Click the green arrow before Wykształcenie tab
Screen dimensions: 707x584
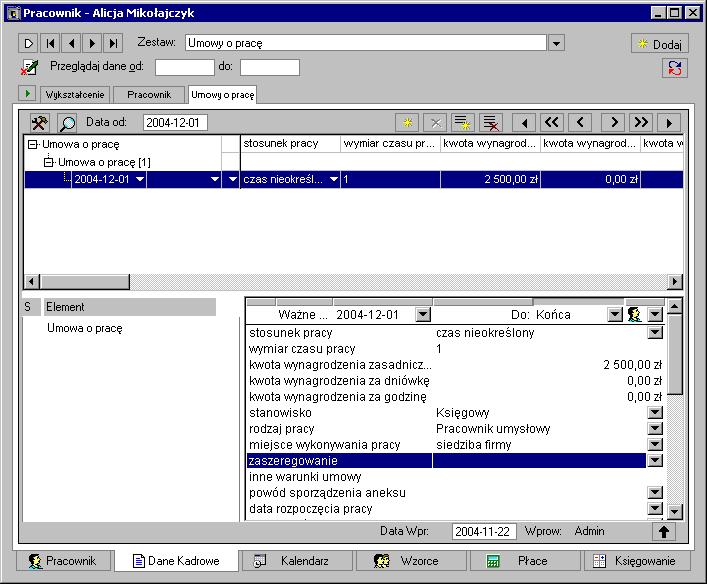pos(28,94)
